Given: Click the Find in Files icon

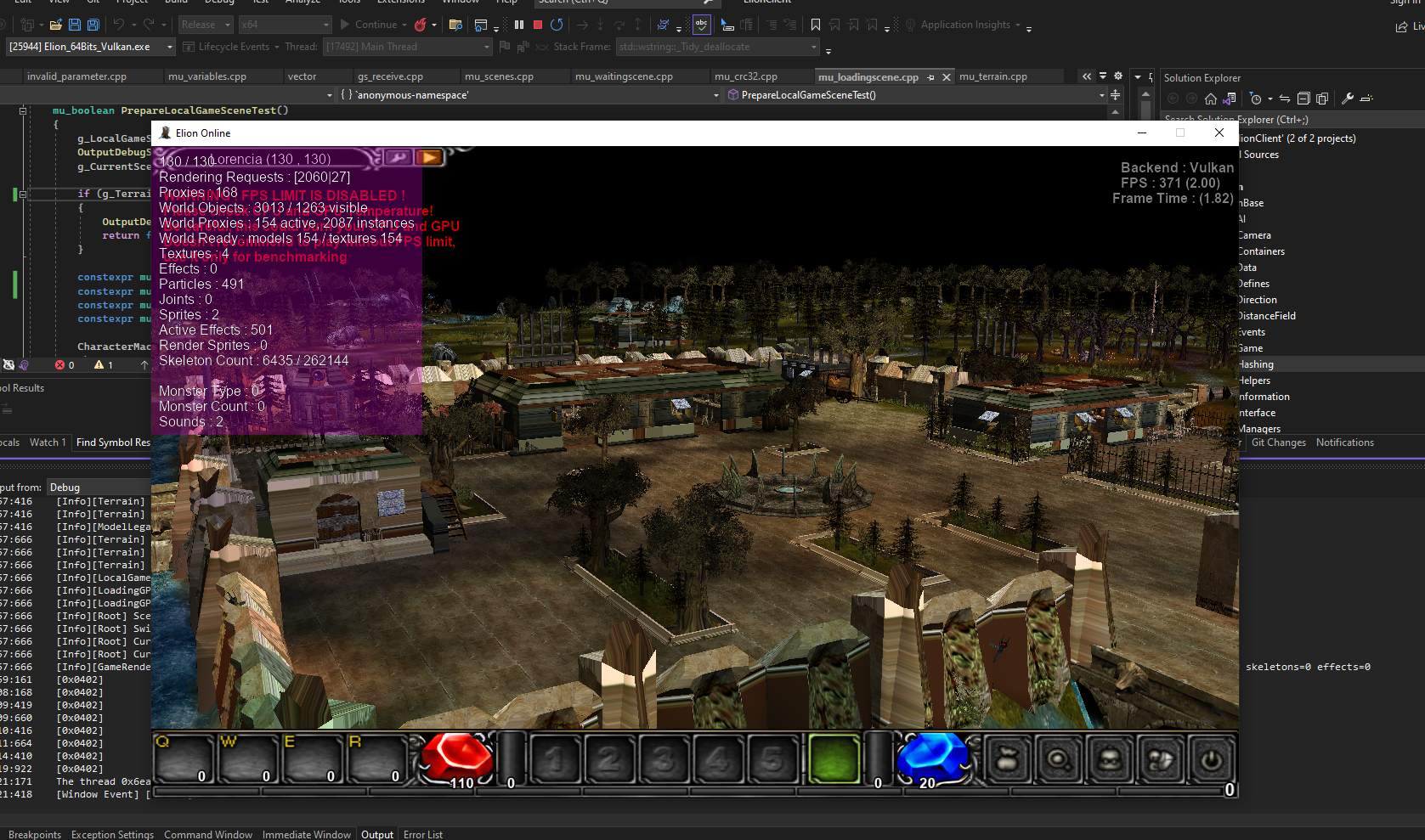Looking at the screenshot, I should coord(455,25).
